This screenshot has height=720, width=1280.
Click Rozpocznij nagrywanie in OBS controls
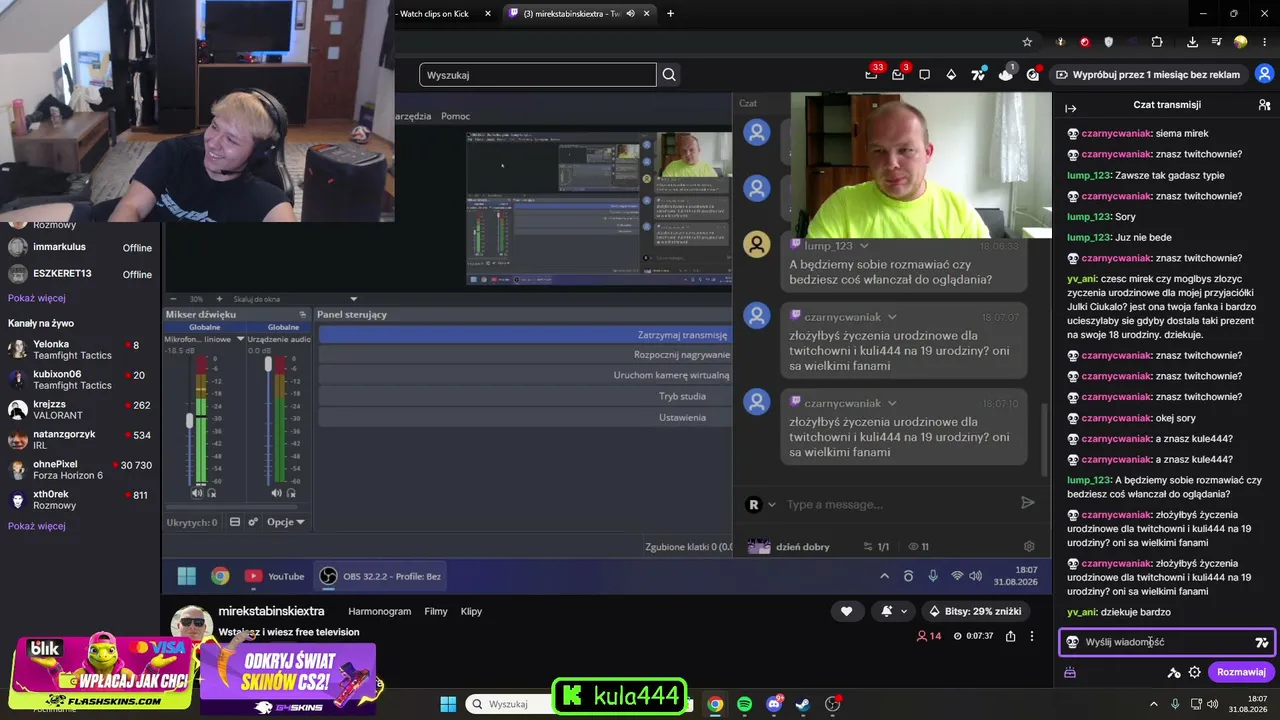pyautogui.click(x=525, y=355)
